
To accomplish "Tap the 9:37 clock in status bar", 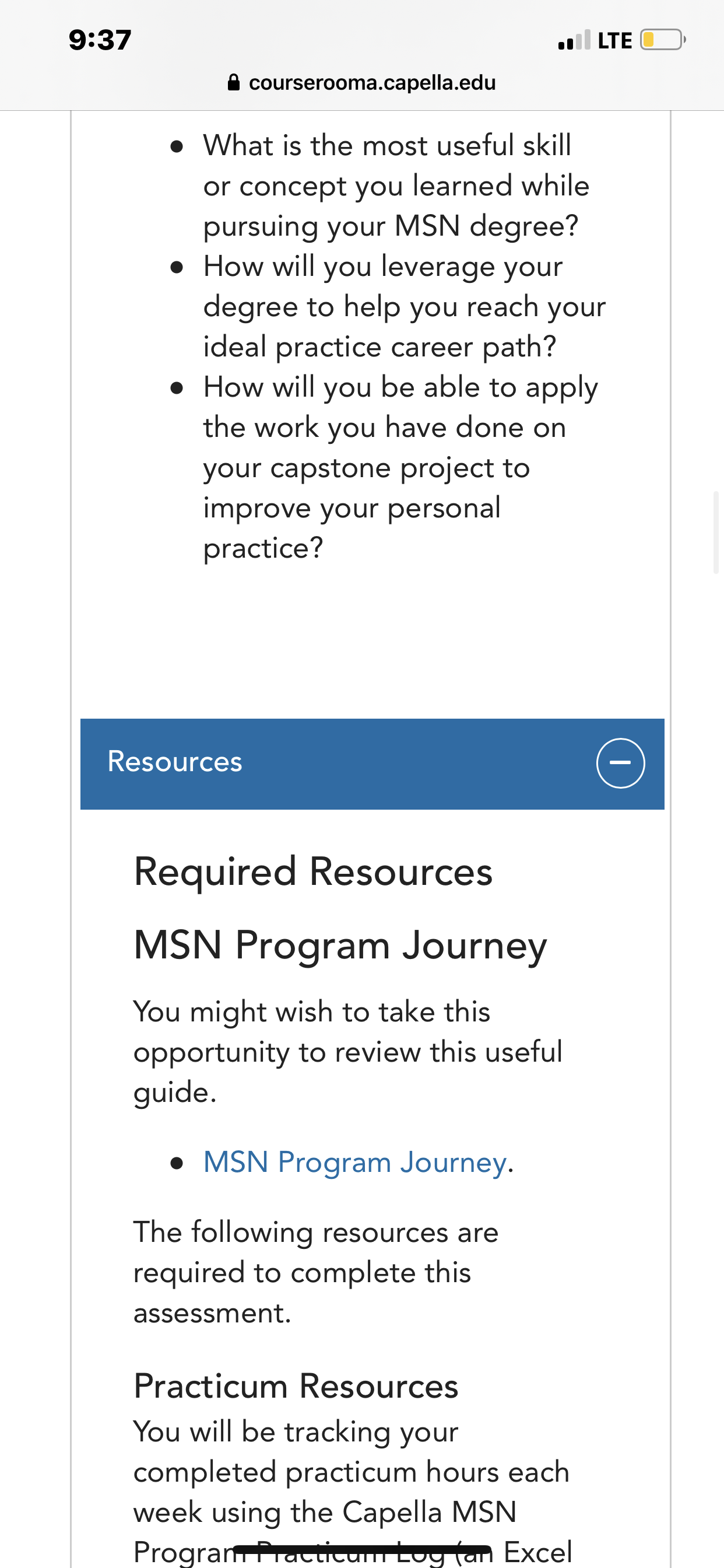I will (x=100, y=40).
